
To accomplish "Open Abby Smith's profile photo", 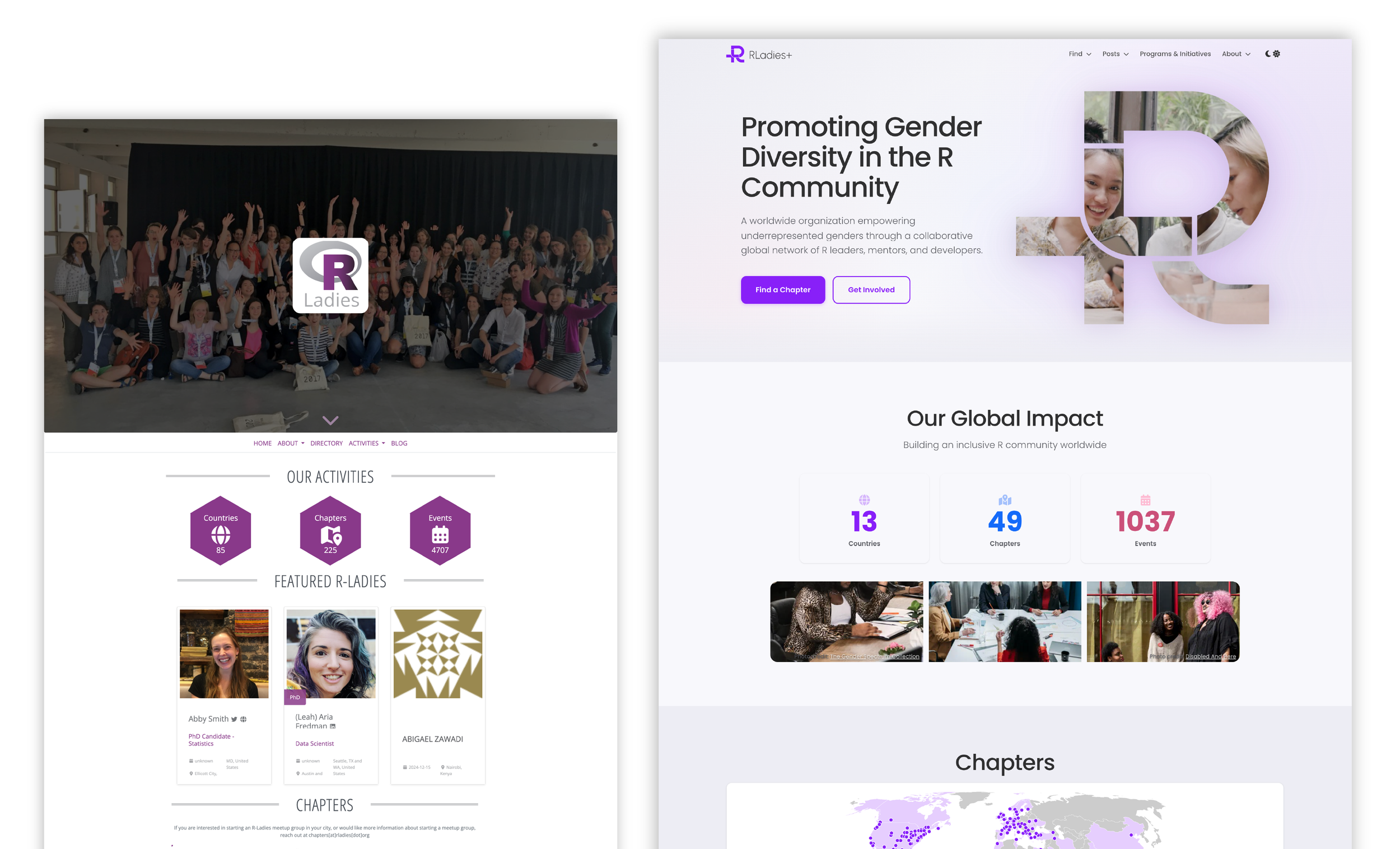I will pos(224,654).
